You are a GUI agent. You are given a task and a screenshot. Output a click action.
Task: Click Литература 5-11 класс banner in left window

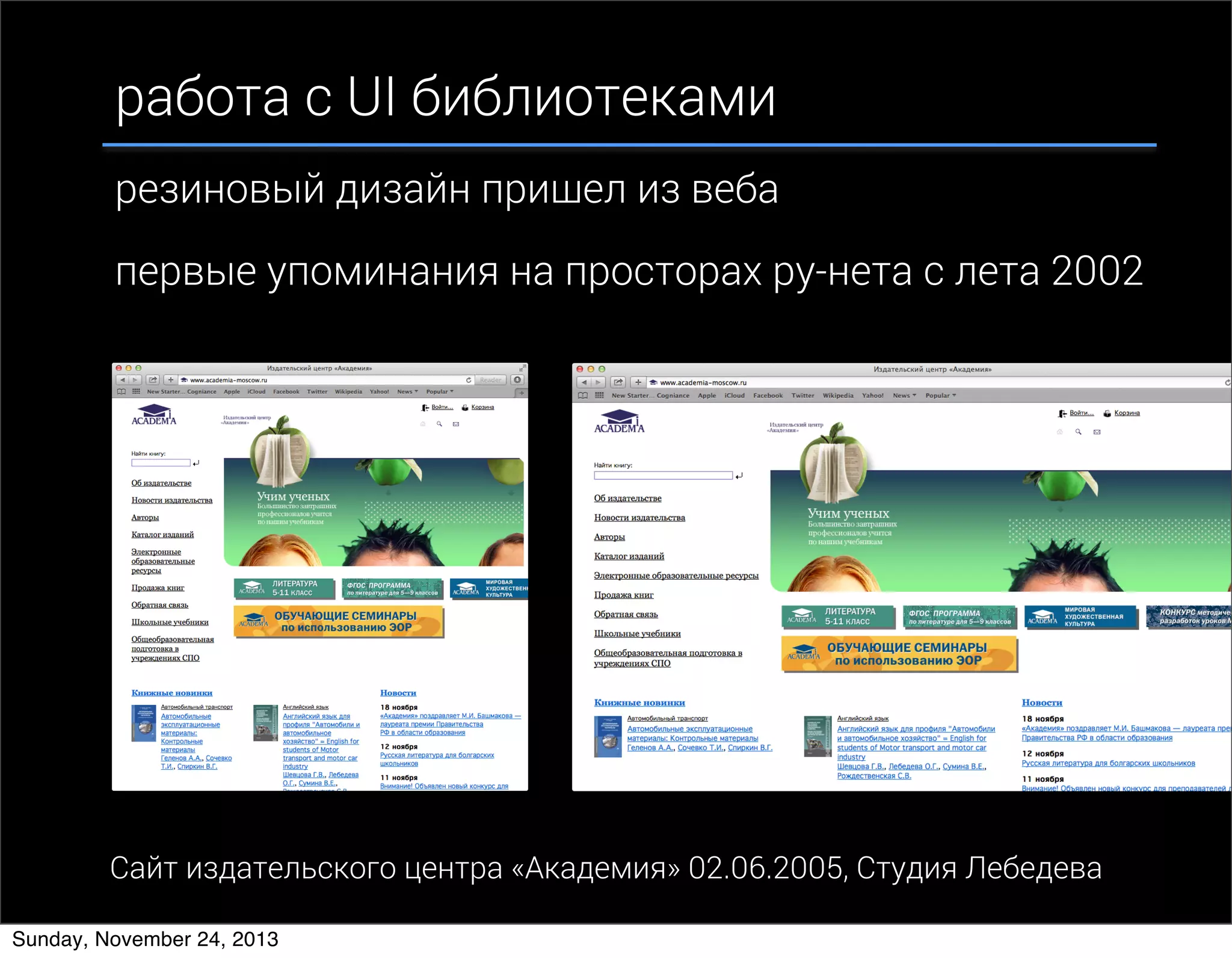285,589
